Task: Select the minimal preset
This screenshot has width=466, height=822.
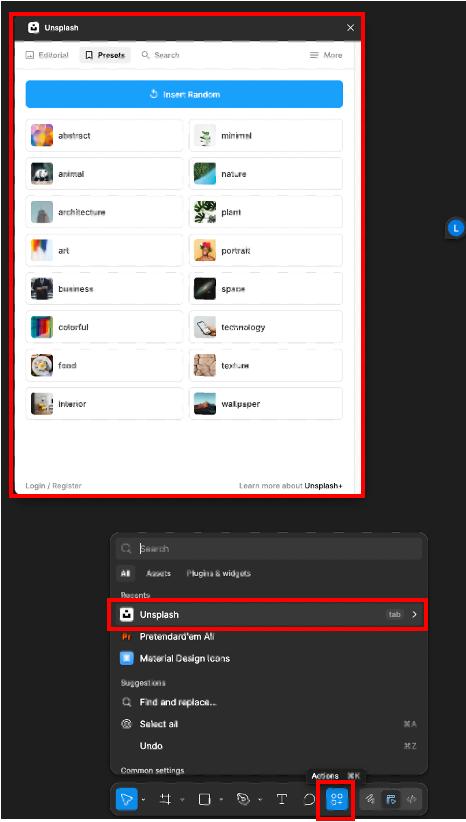Action: [x=266, y=135]
